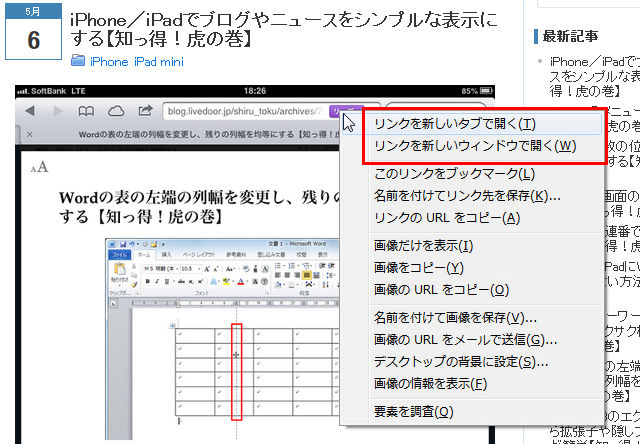Click the May 6 date calendar badge
This screenshot has height=444, width=640.
coord(33,31)
